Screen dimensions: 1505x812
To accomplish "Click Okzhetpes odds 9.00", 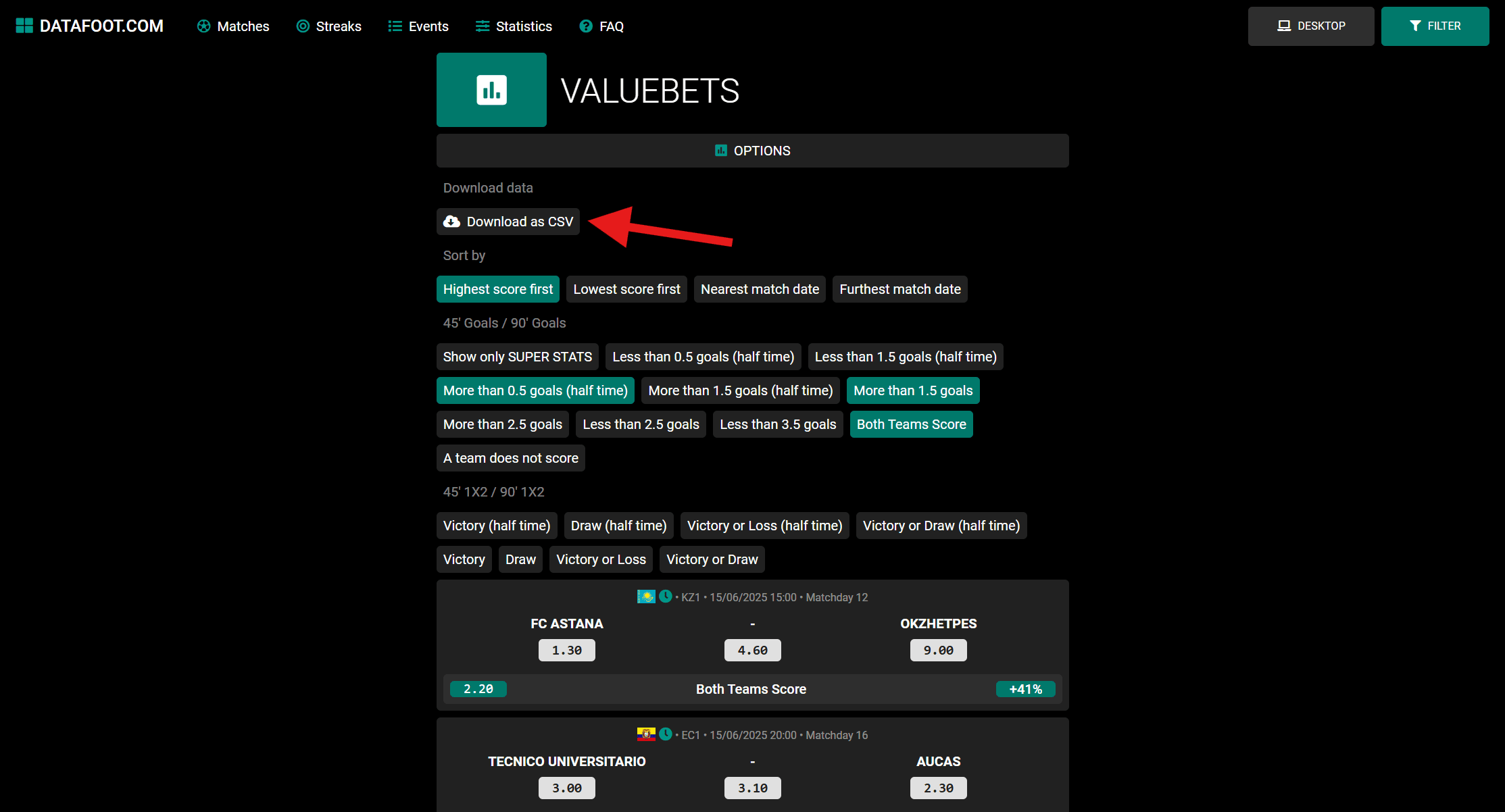I will [x=939, y=650].
